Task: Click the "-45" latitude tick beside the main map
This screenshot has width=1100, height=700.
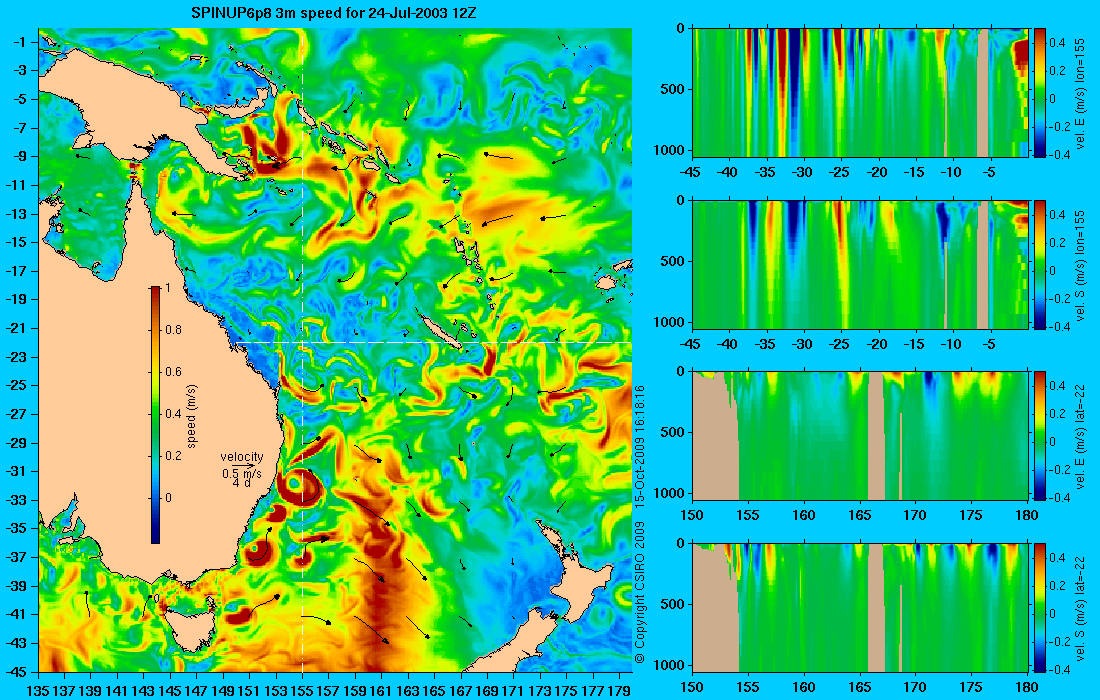Action: (x=17, y=671)
